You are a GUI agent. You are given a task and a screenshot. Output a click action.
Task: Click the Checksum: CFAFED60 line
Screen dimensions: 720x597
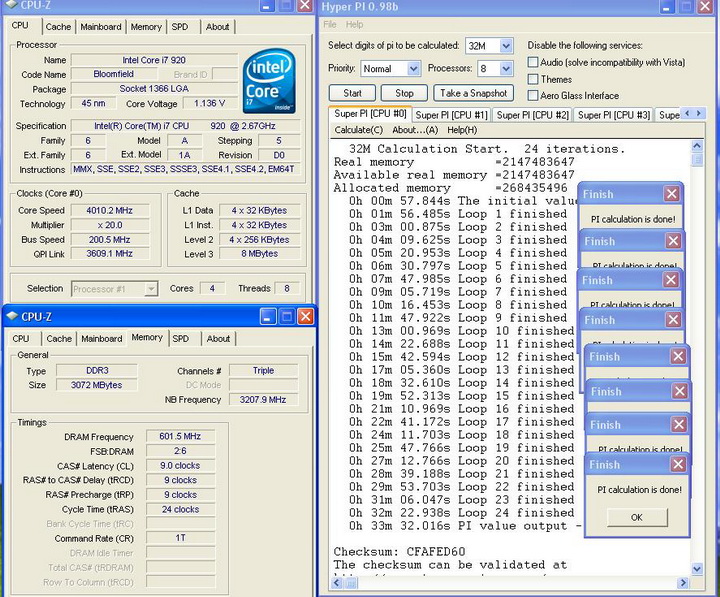point(399,552)
